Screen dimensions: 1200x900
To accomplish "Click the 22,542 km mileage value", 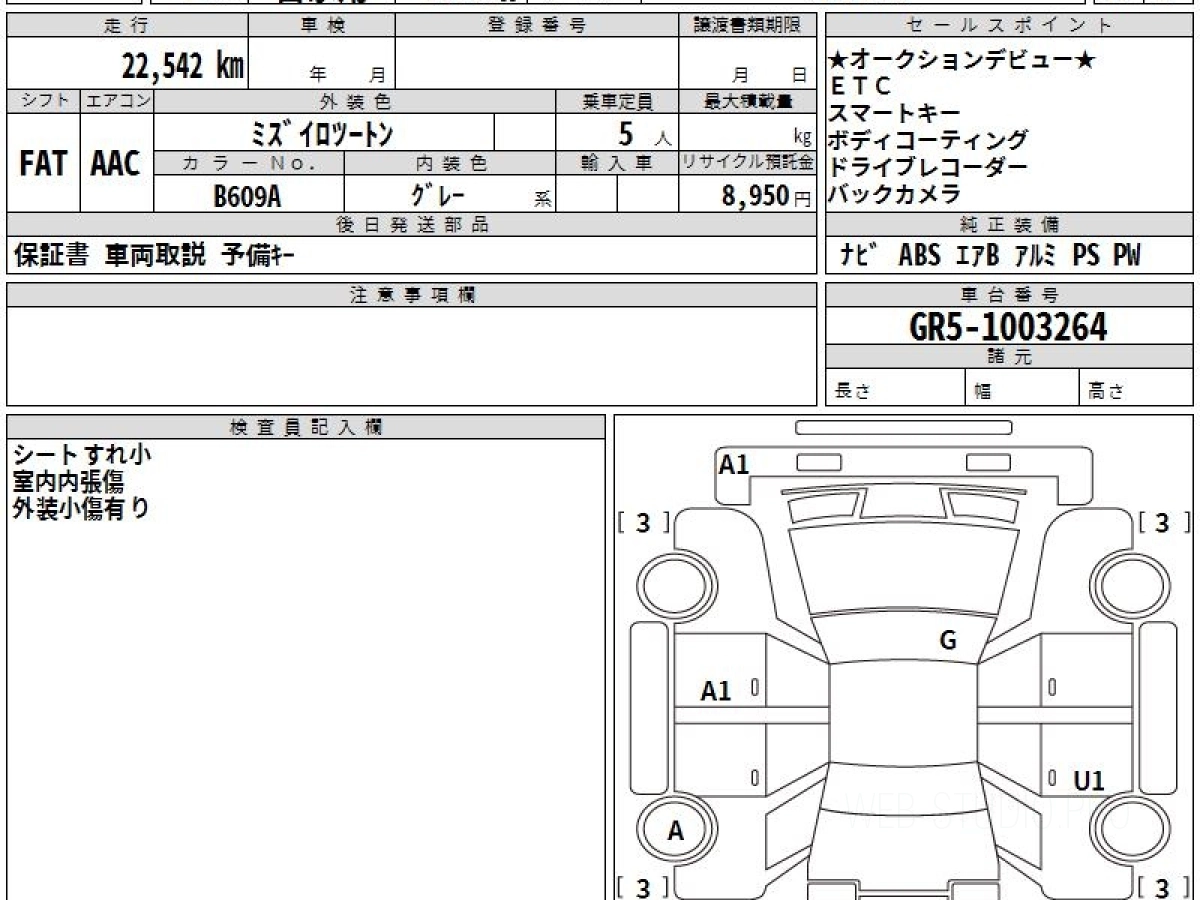I will (183, 66).
